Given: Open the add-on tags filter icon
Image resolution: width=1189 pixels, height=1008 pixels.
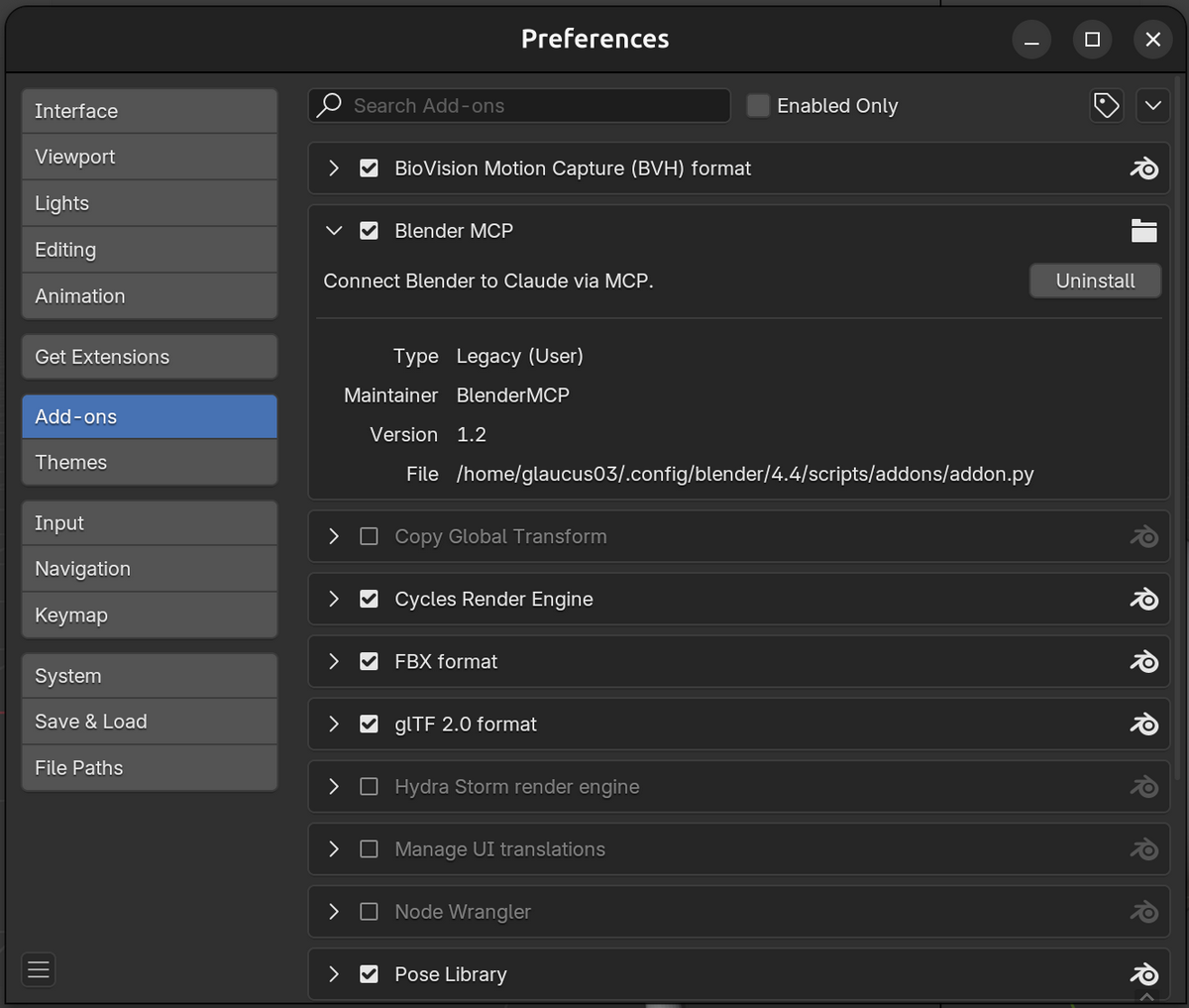Looking at the screenshot, I should [1107, 105].
